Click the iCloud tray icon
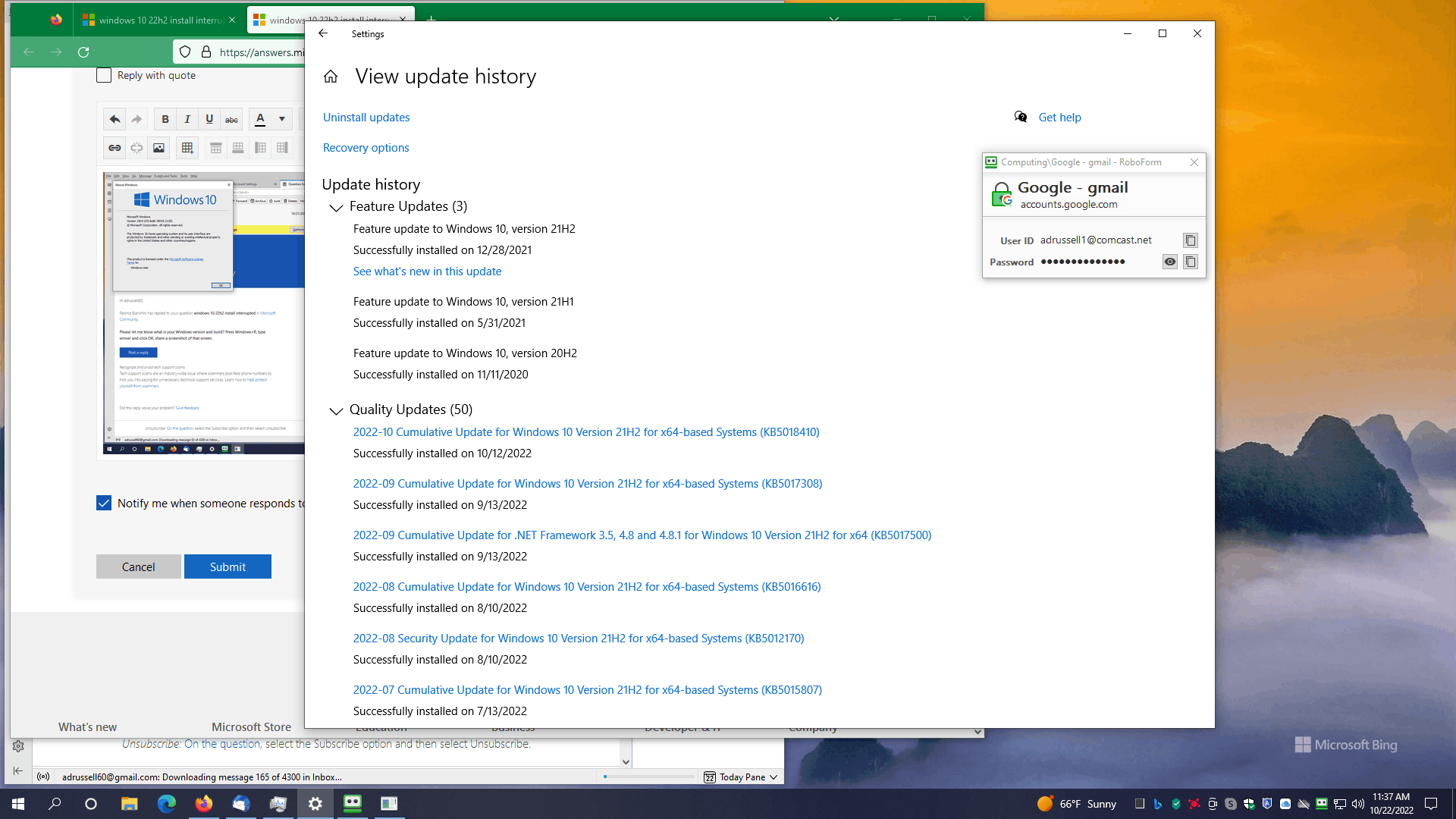The width and height of the screenshot is (1456, 819). [x=1285, y=804]
